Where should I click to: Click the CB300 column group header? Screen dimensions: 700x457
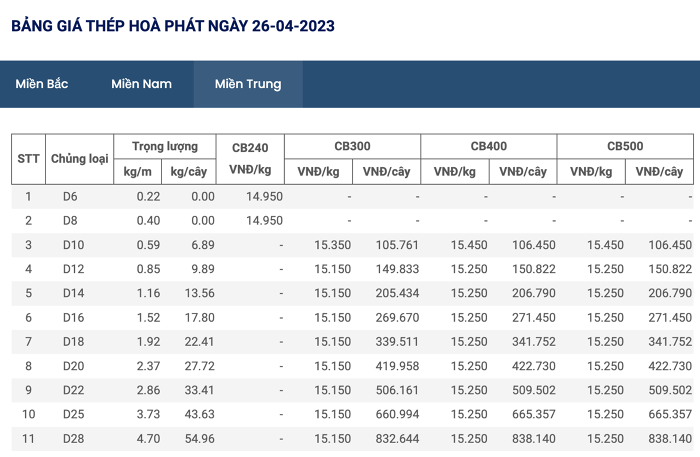tap(352, 146)
